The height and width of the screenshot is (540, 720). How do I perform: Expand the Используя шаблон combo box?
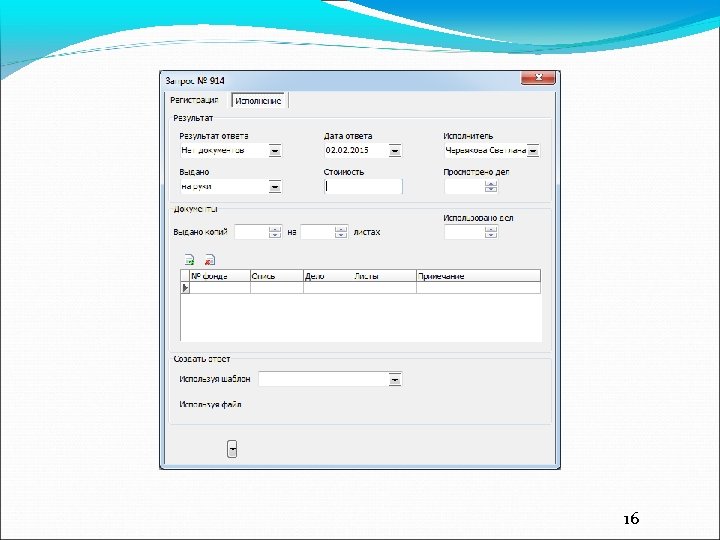pos(394,379)
